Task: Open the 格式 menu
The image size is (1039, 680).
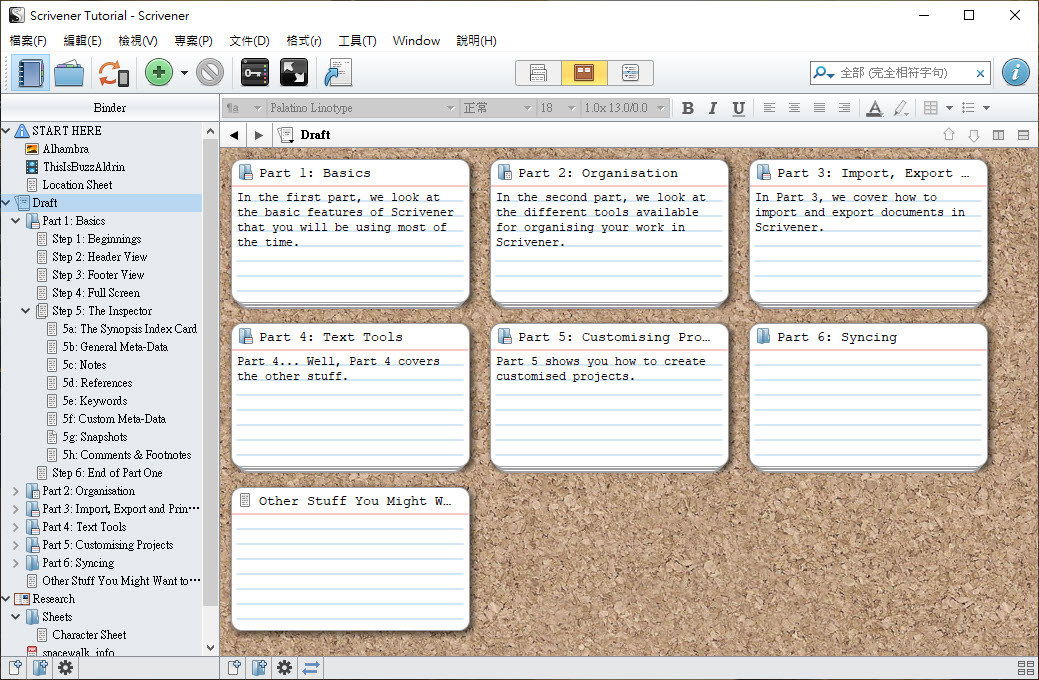Action: pyautogui.click(x=303, y=41)
